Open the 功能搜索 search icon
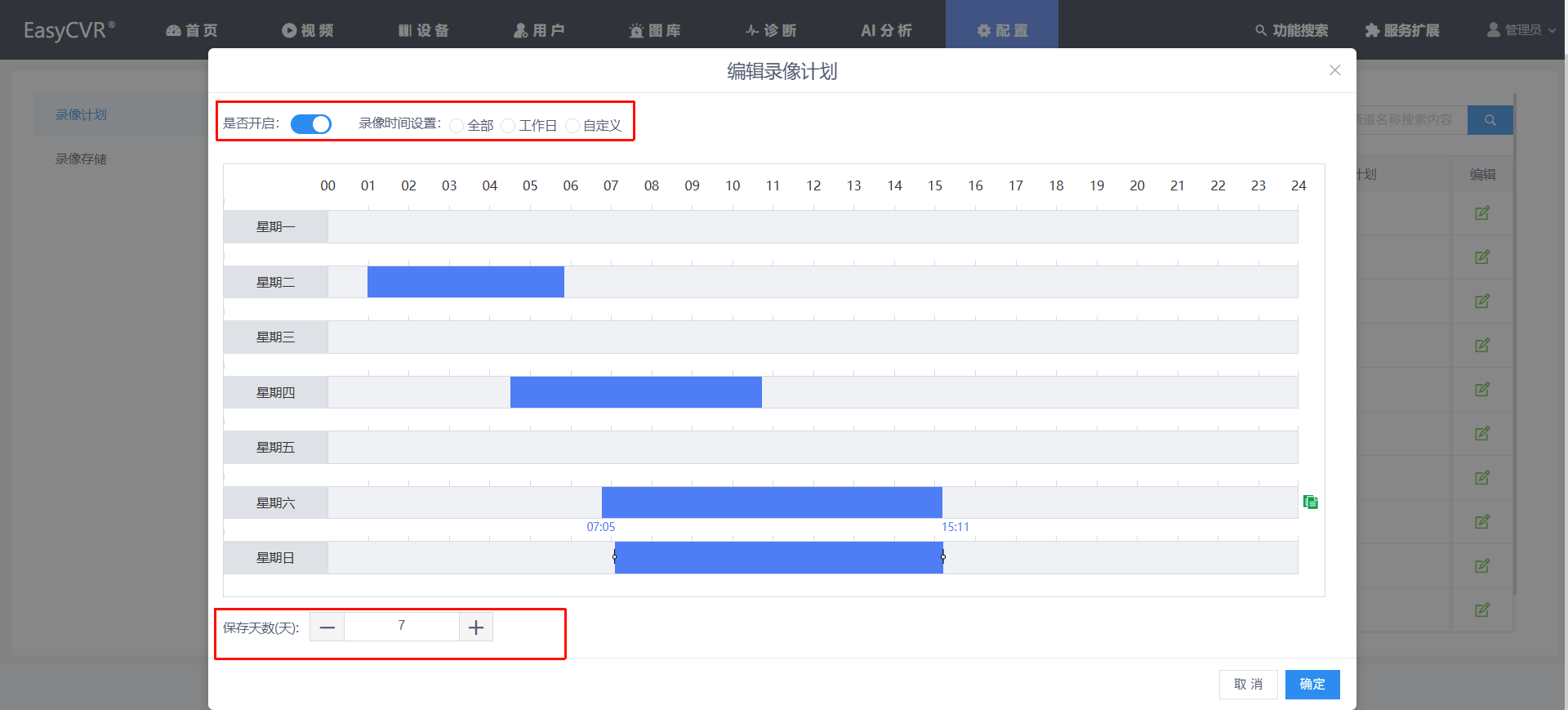The image size is (1568, 710). point(1261,30)
